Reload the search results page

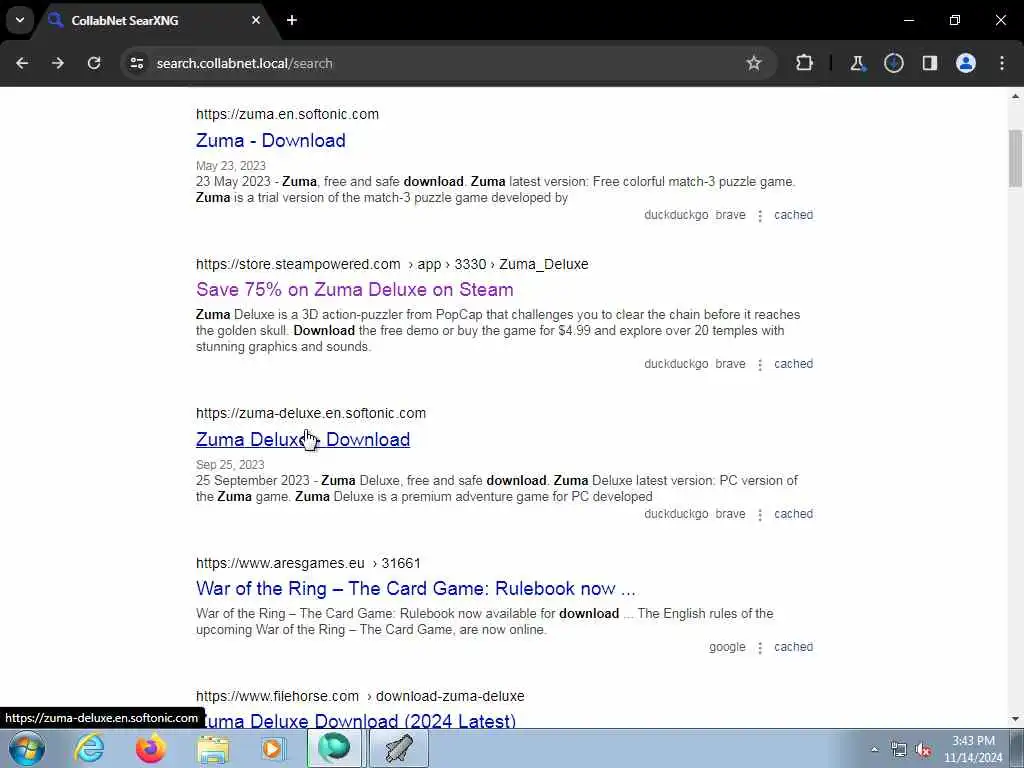point(94,63)
